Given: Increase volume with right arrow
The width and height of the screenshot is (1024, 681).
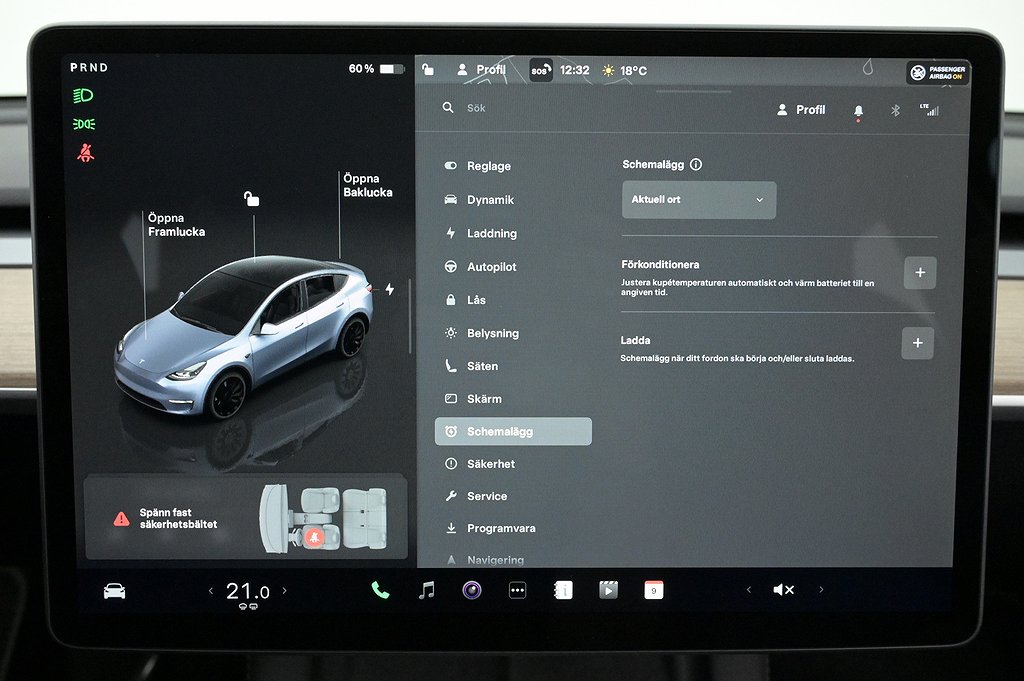Looking at the screenshot, I should (821, 590).
